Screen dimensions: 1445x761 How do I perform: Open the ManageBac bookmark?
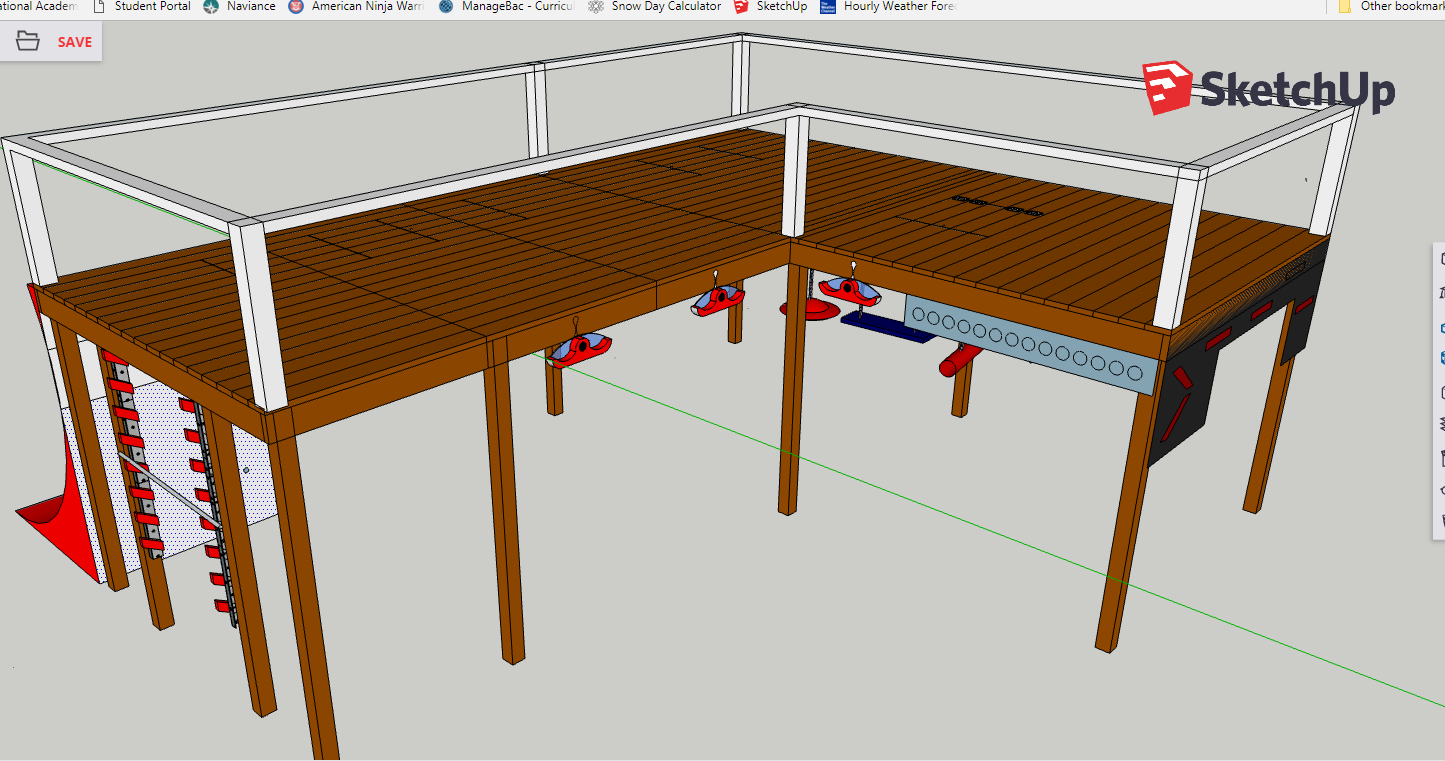tap(506, 6)
